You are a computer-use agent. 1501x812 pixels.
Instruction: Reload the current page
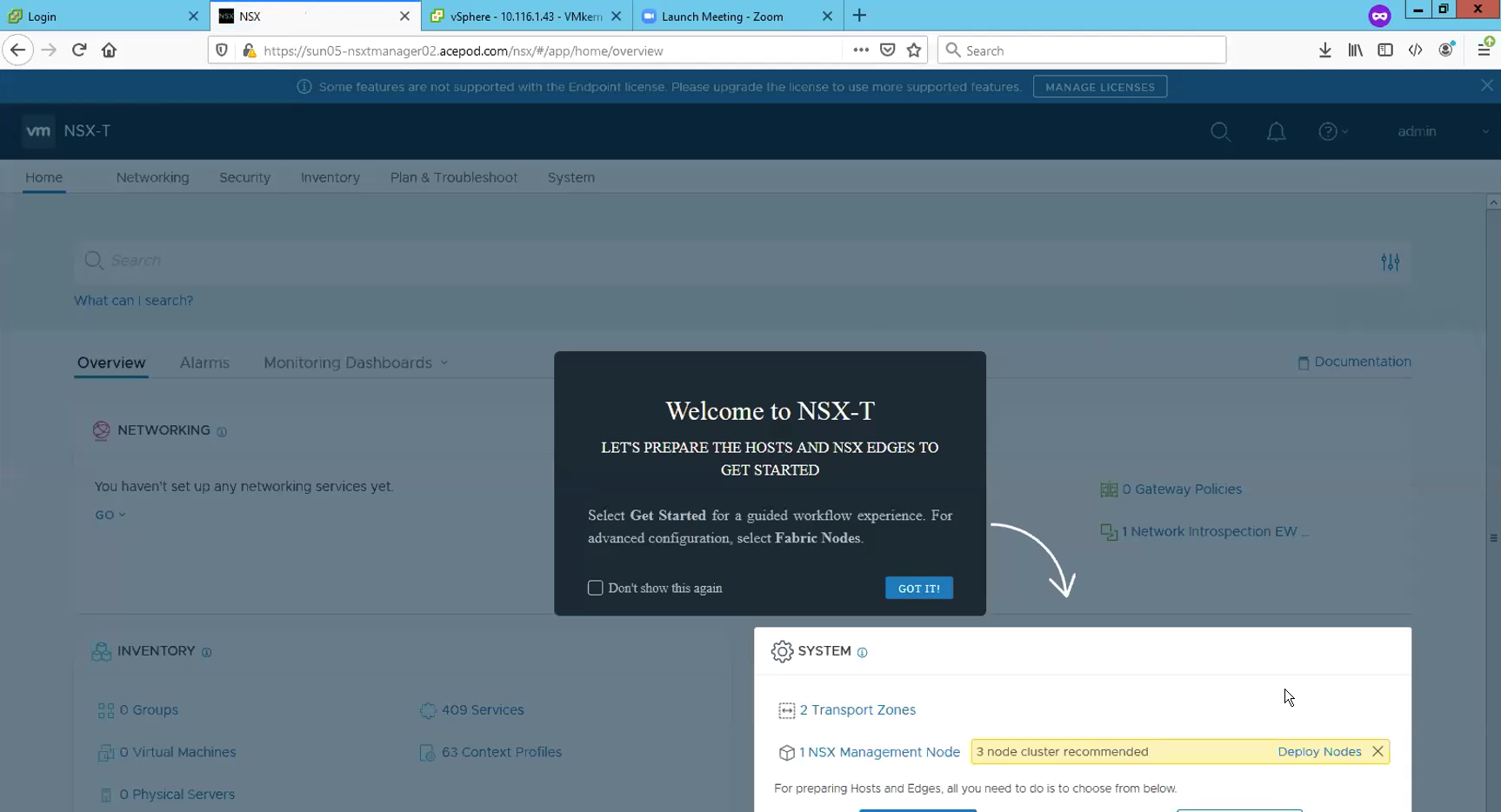coord(79,50)
